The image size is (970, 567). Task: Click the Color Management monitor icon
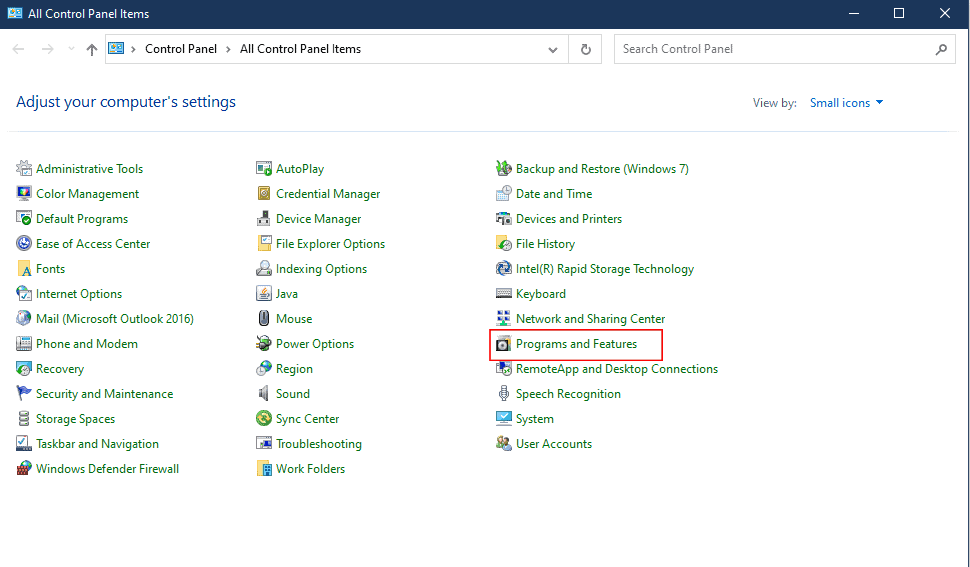(24, 194)
